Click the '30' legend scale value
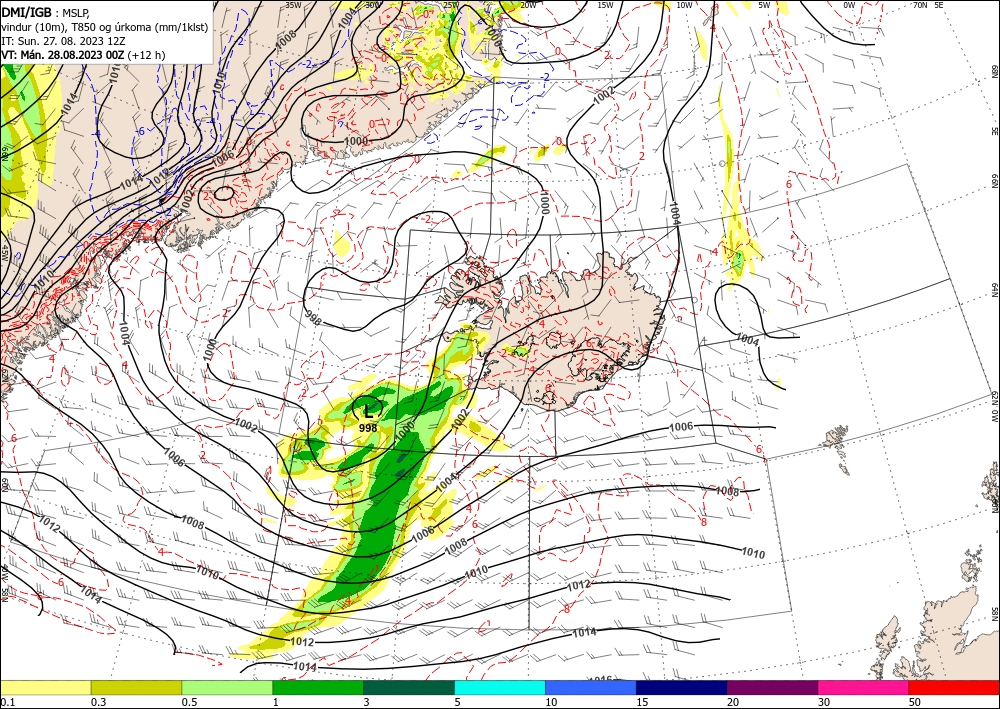Viewport: 1000px width, 709px height. [x=824, y=703]
